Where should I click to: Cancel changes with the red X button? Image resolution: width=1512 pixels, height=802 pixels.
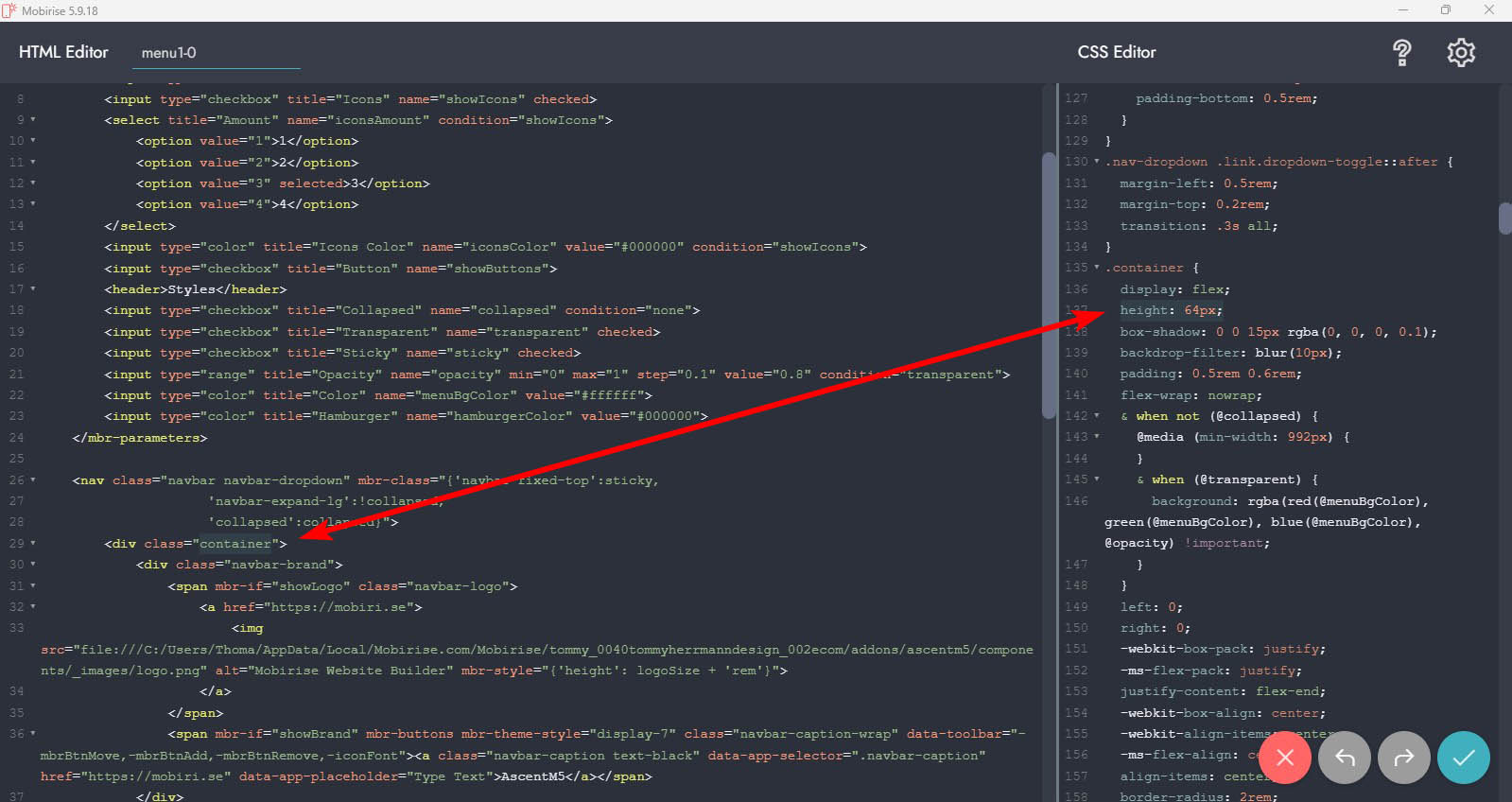[1284, 758]
